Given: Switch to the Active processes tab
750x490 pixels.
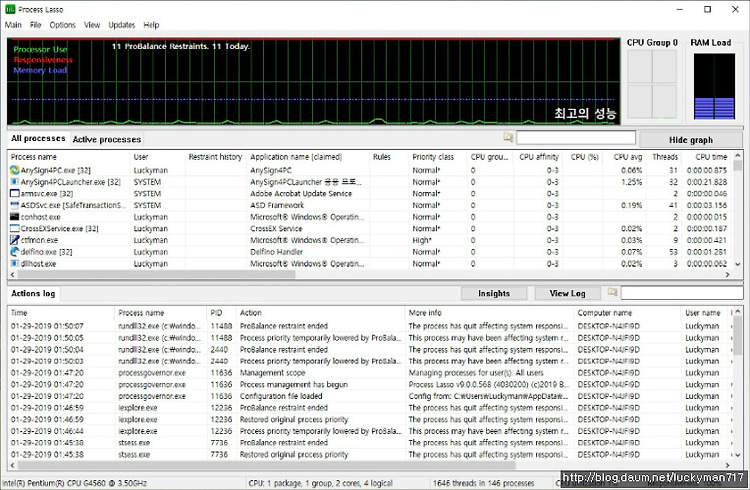Looking at the screenshot, I should point(107,139).
